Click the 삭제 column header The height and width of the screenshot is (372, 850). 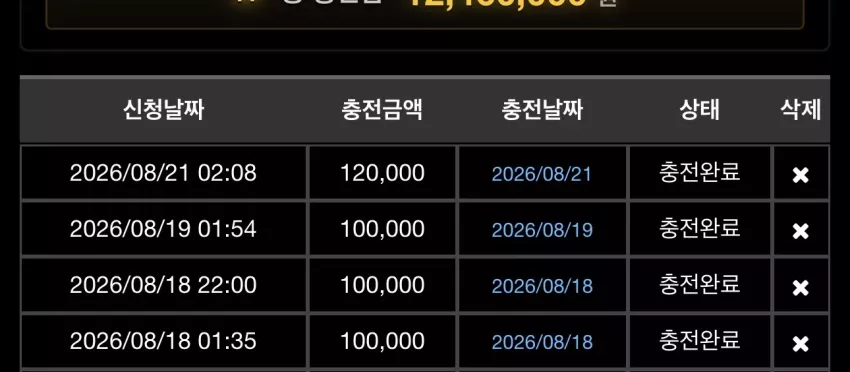tap(801, 110)
